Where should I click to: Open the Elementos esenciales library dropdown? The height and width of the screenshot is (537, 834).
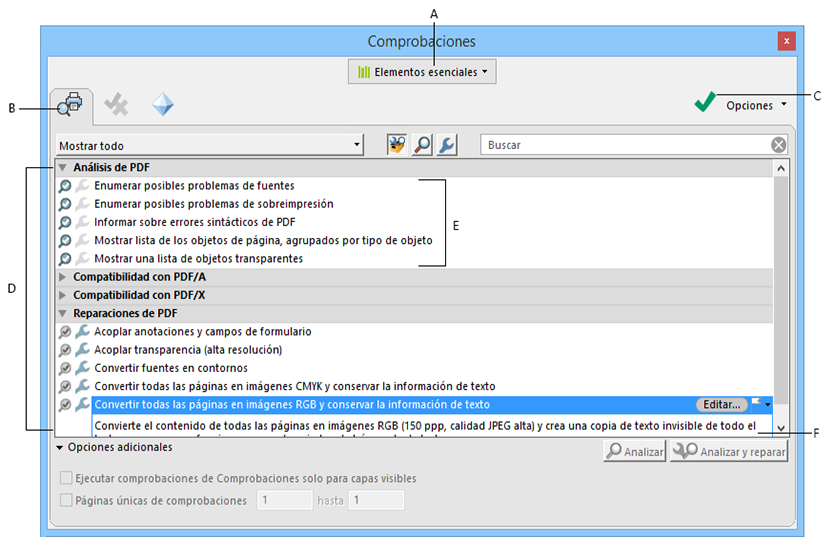422,72
